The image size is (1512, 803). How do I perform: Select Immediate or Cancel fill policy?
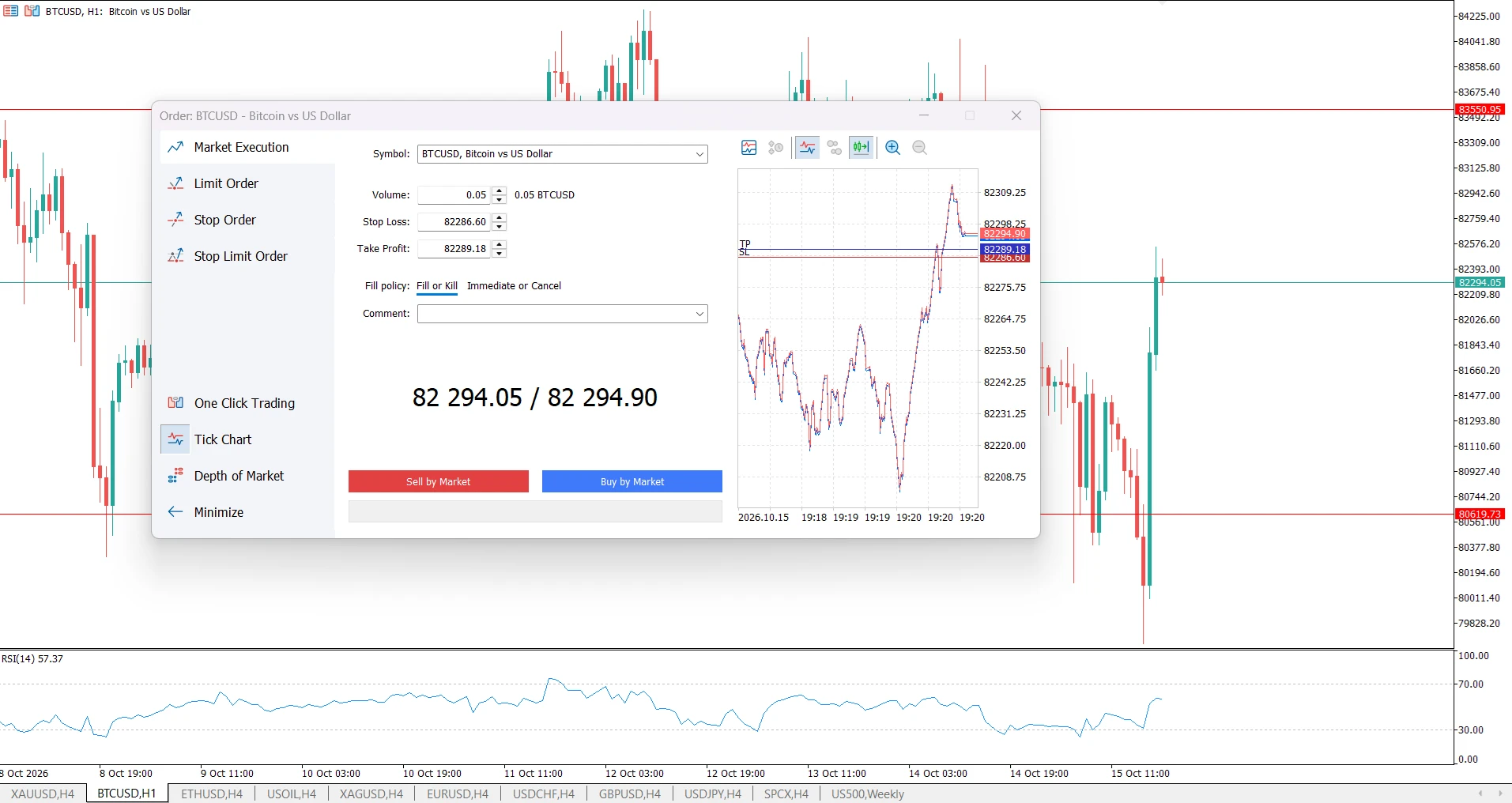pos(514,286)
